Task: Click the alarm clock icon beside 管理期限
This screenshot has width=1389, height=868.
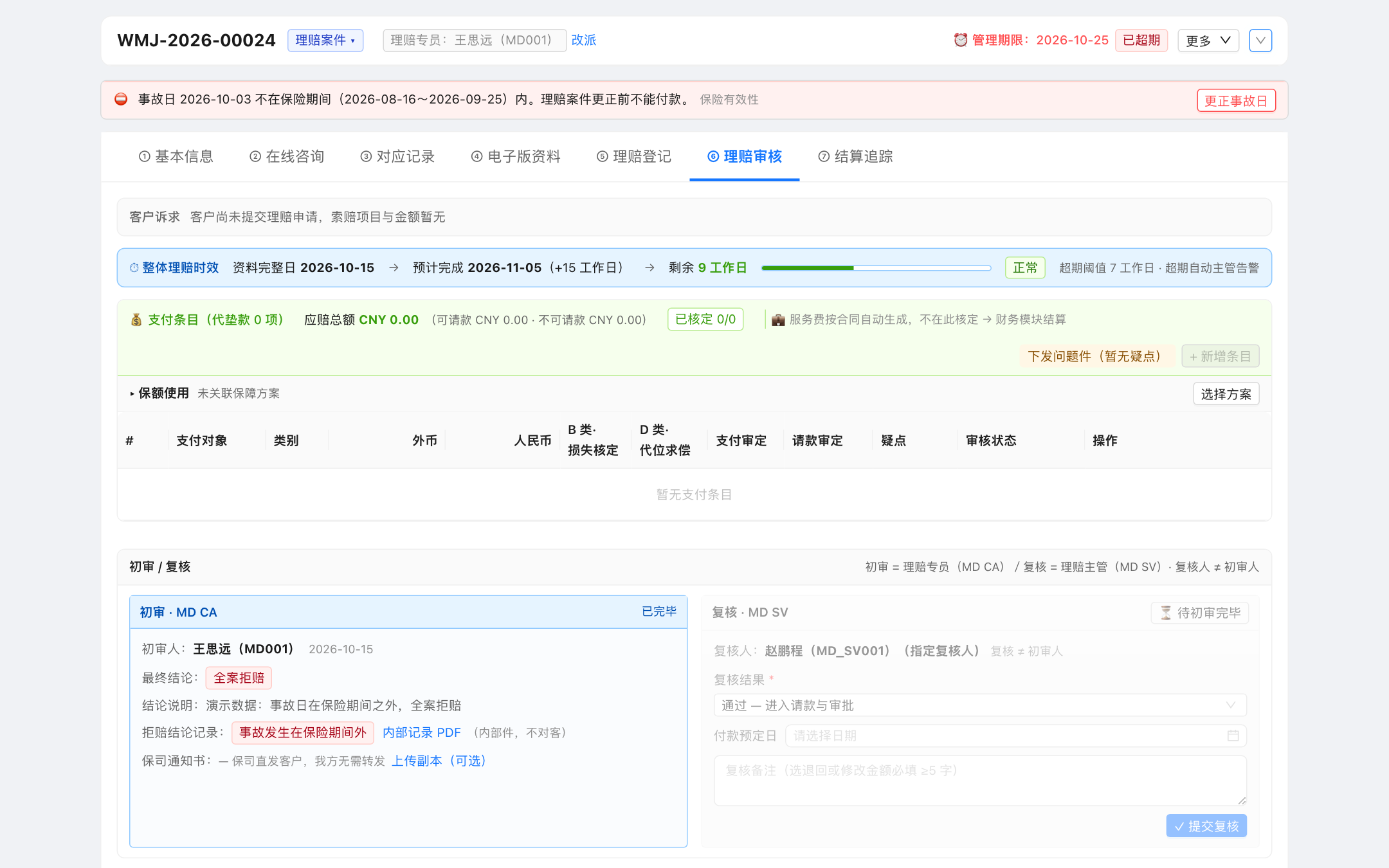Action: tap(960, 40)
